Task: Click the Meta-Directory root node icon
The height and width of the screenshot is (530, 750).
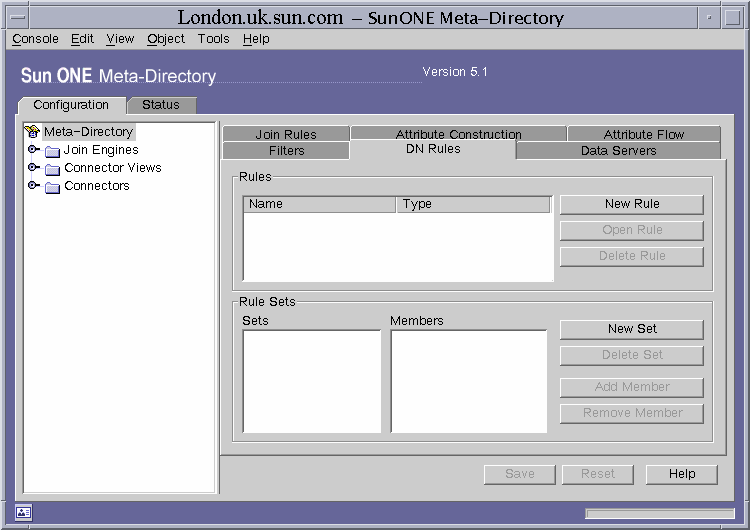Action: (32, 132)
